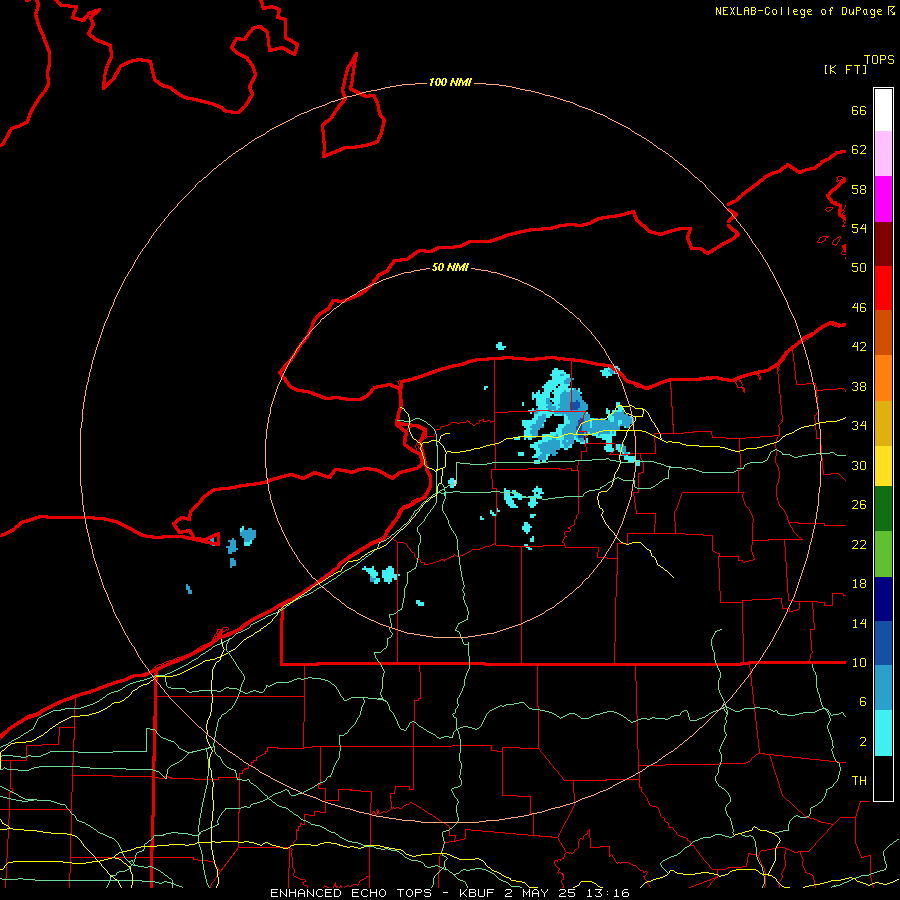The height and width of the screenshot is (900, 900).
Task: Click the white swatch on the tops legend
Action: click(x=883, y=110)
